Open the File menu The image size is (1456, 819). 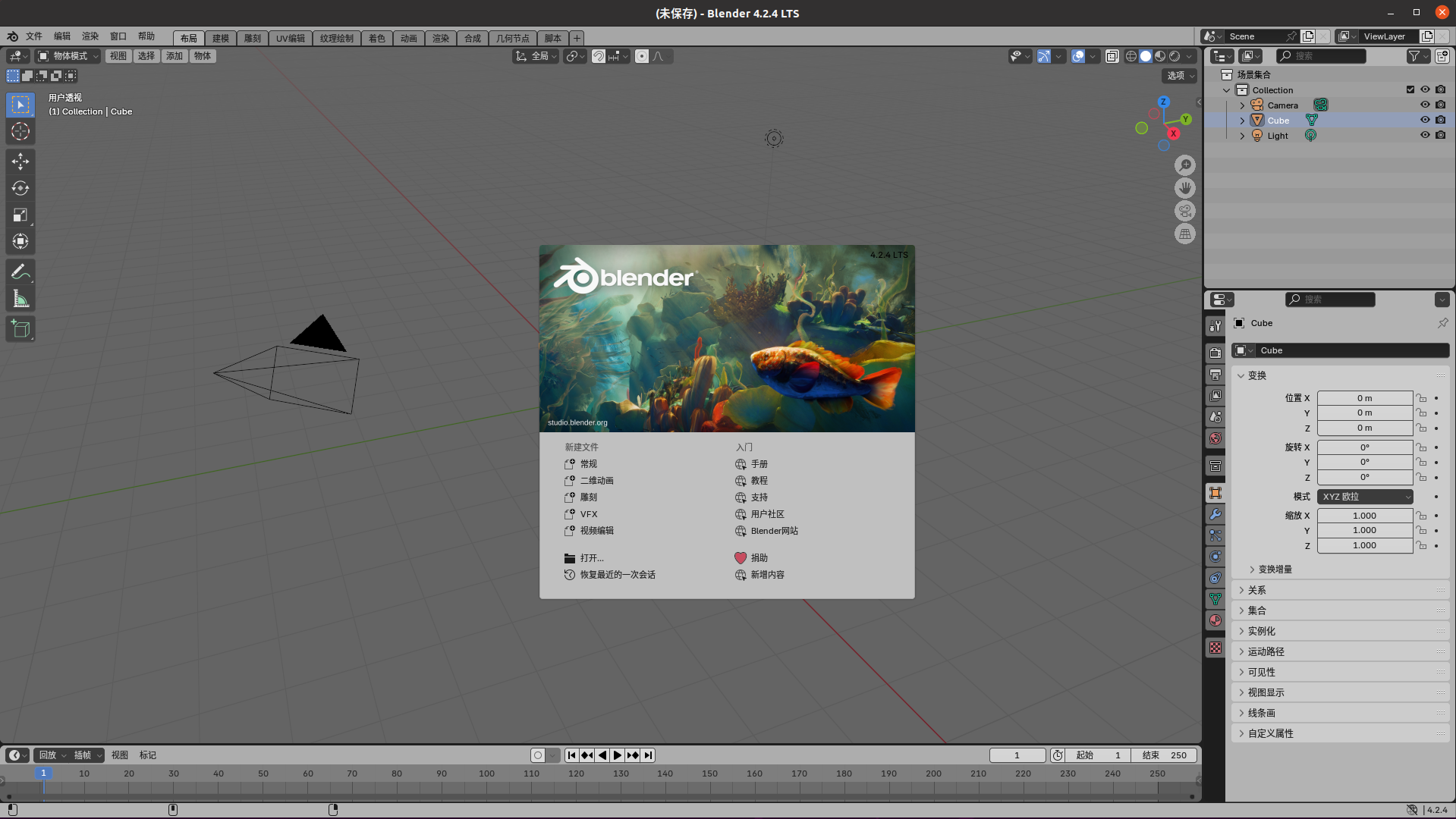(x=34, y=36)
